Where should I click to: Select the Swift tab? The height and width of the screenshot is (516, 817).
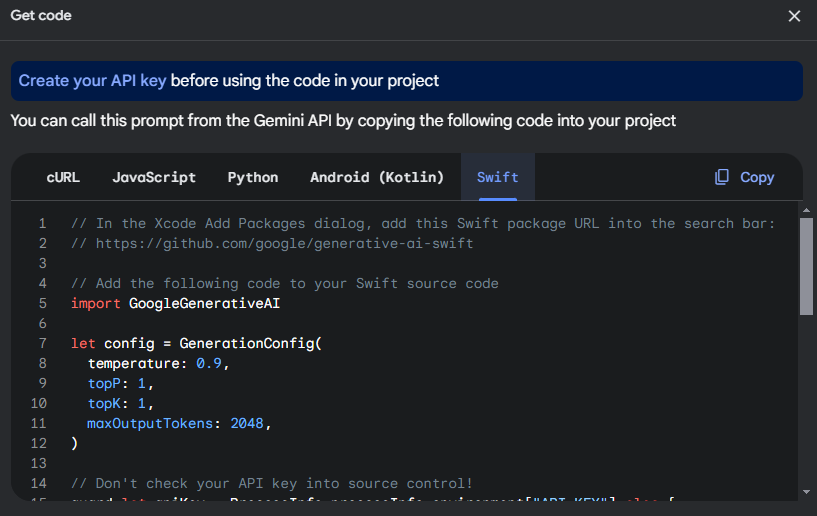[498, 177]
